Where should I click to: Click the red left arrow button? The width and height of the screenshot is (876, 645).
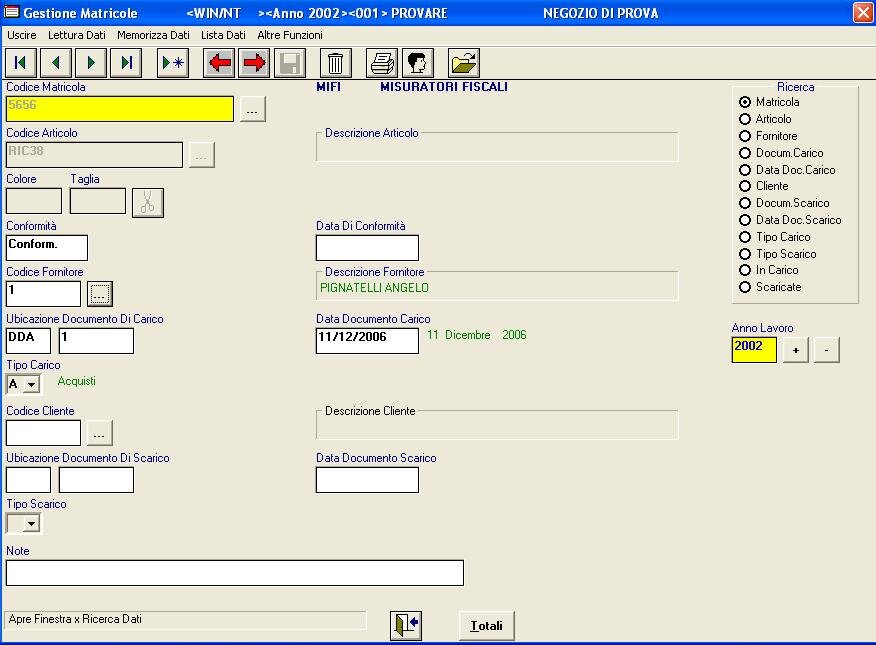pyautogui.click(x=219, y=64)
